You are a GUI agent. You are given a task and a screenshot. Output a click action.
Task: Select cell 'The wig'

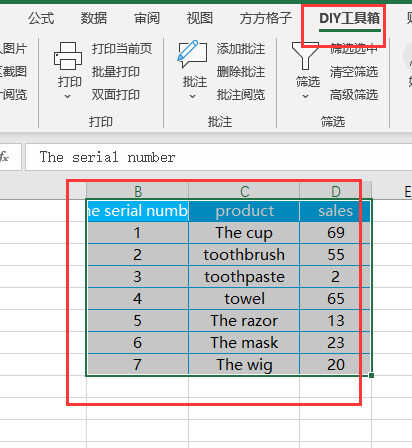244,365
